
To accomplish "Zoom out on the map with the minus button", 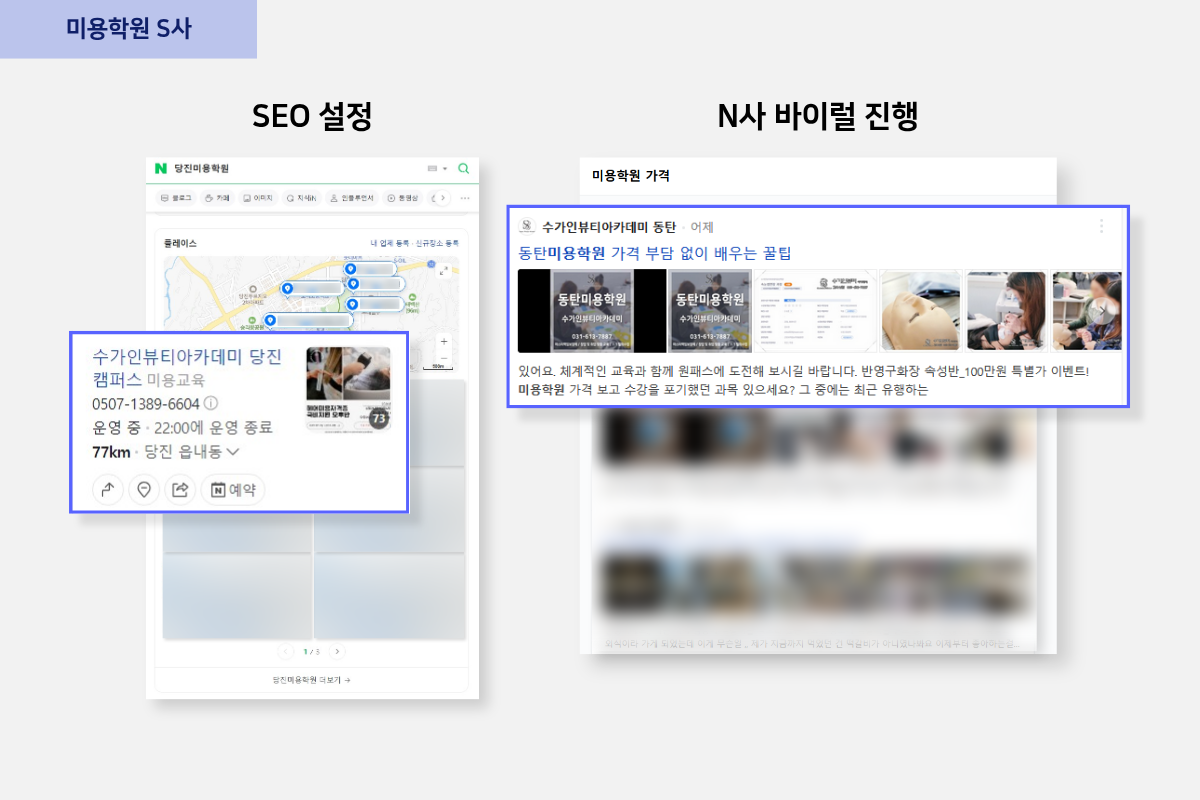I will (444, 356).
